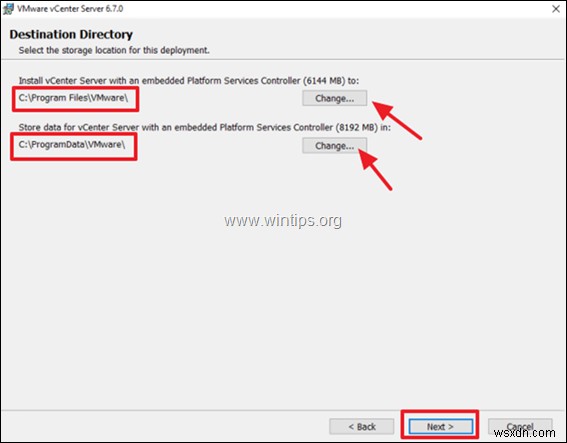Viewport: 567px width, 443px height.
Task: Click the 'Select the storage location' description
Action: [x=114, y=50]
